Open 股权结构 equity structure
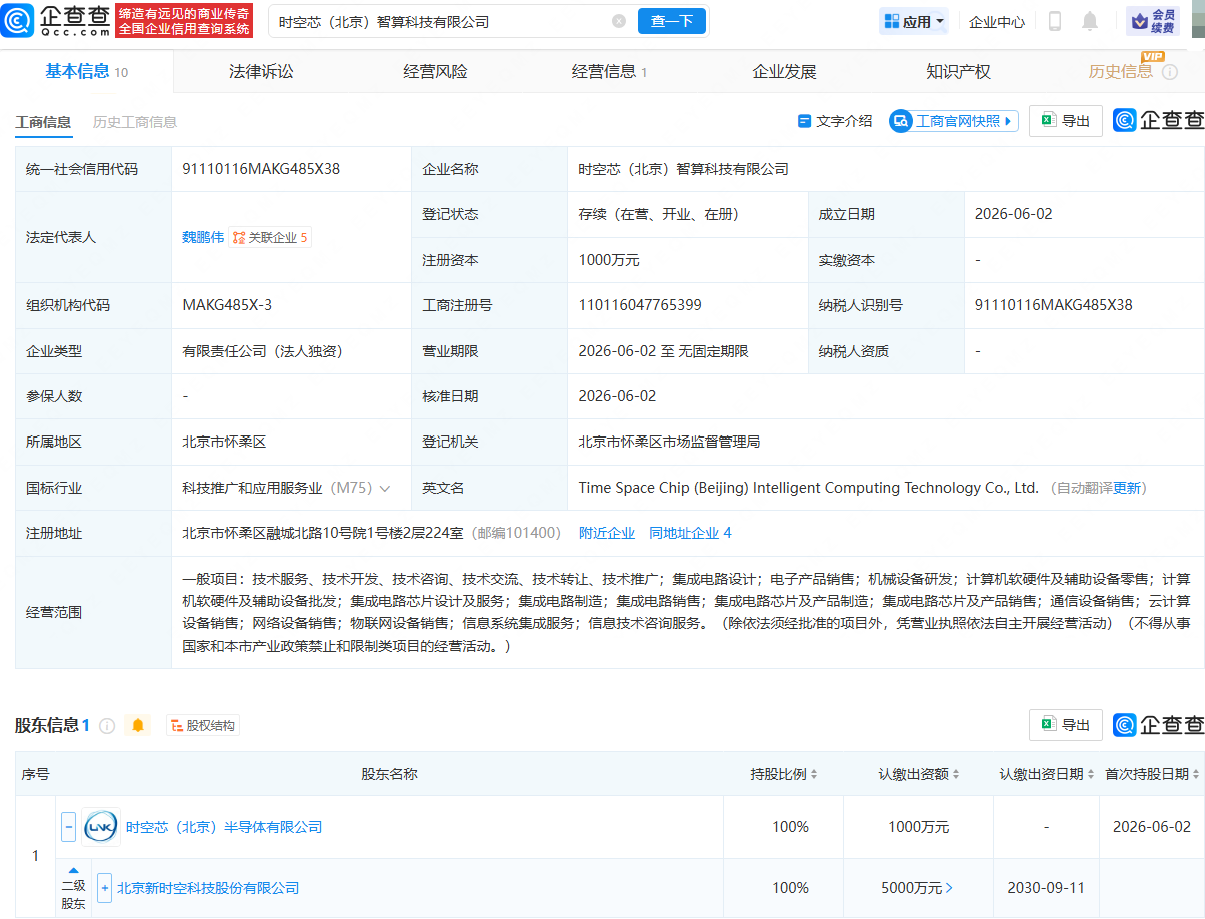1205x919 pixels. coord(203,726)
